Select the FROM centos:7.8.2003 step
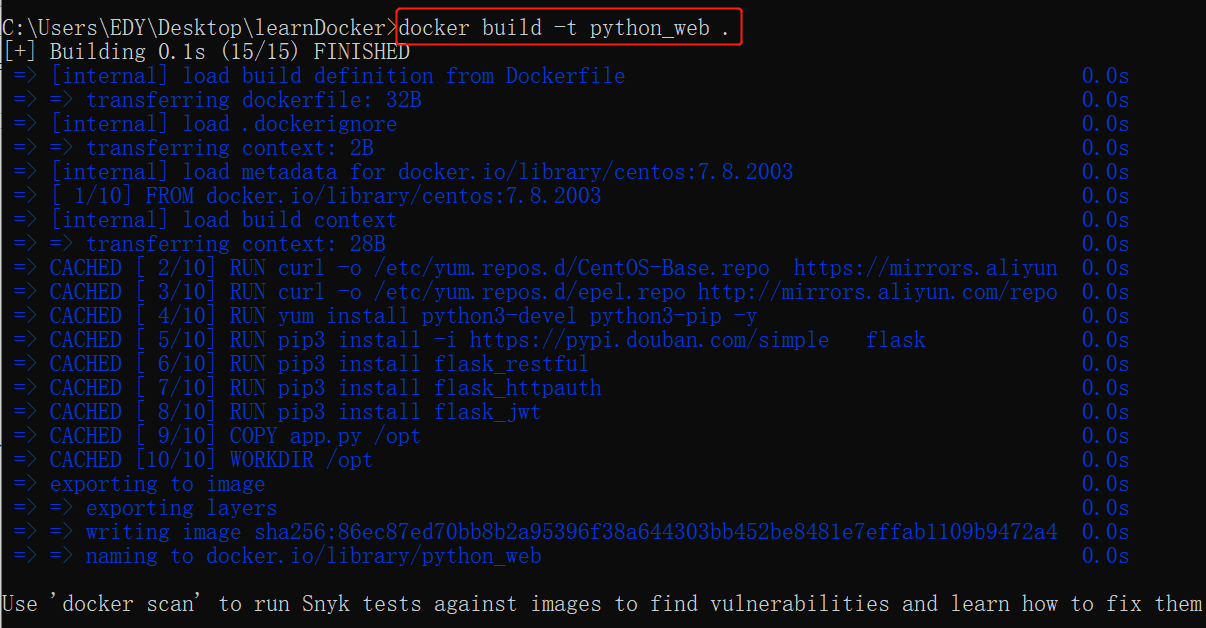This screenshot has height=628, width=1206. coord(325,196)
